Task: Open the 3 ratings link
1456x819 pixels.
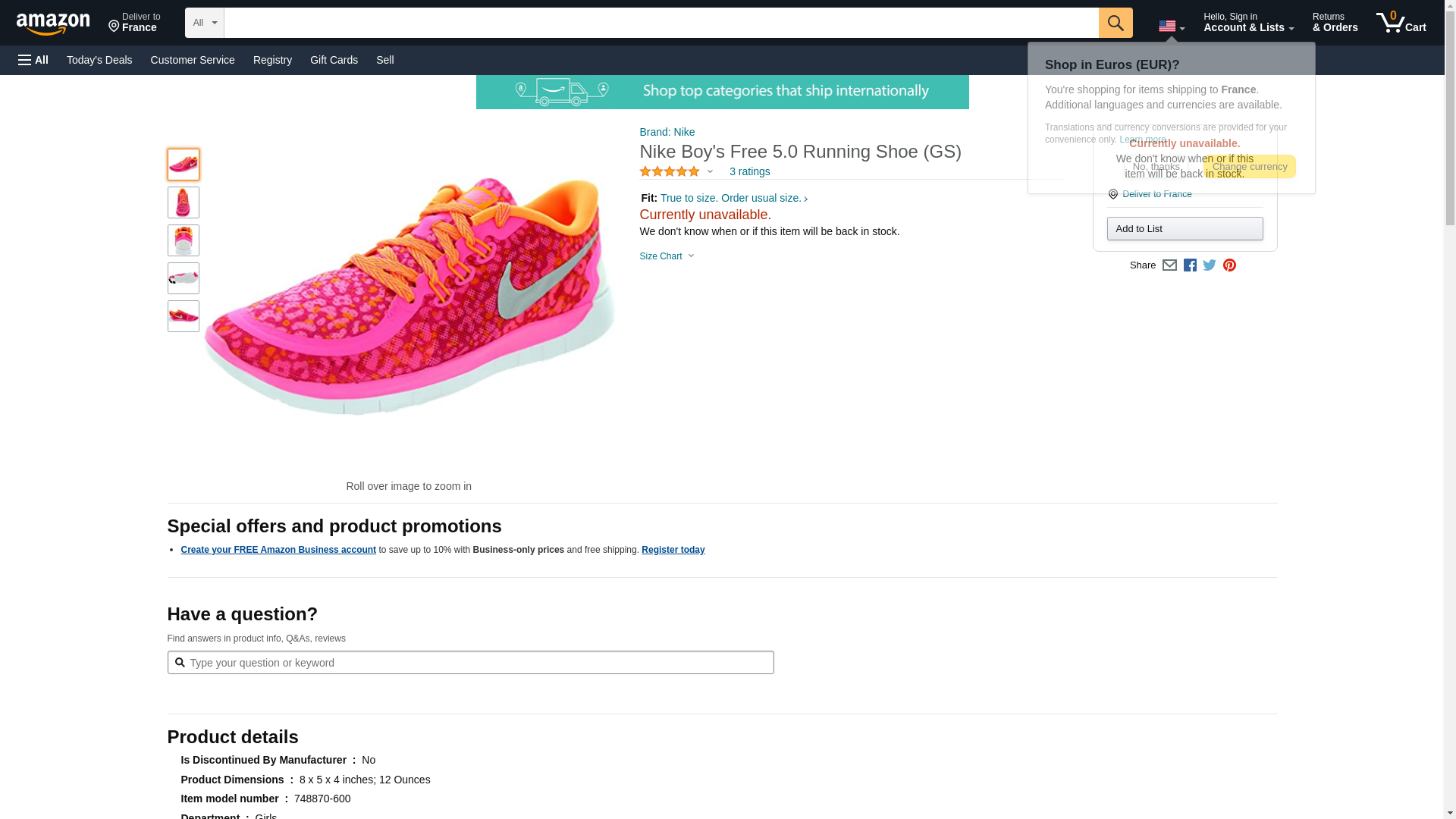Action: pyautogui.click(x=749, y=172)
